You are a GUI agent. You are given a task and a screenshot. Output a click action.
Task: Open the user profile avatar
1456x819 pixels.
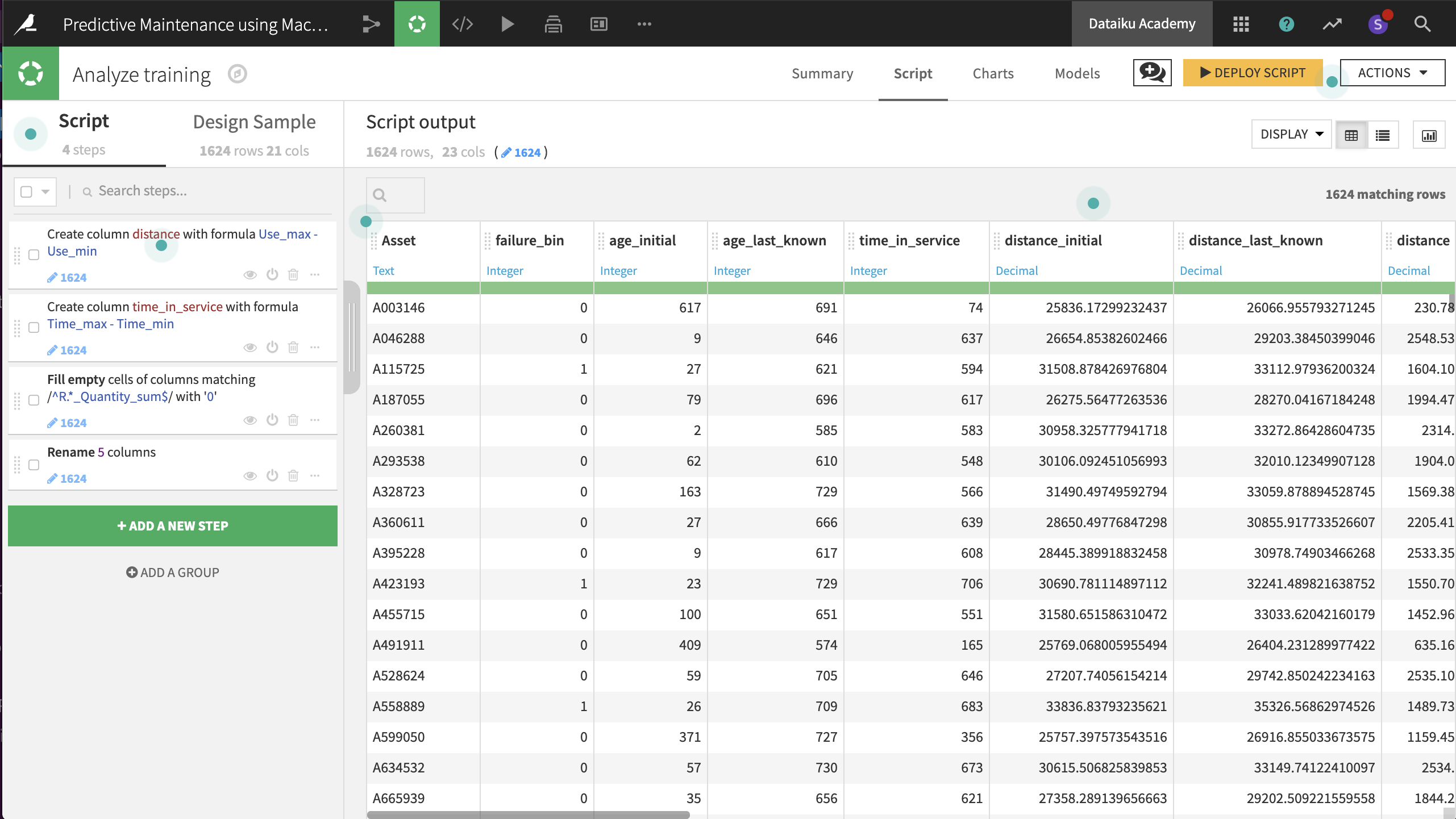click(x=1378, y=24)
